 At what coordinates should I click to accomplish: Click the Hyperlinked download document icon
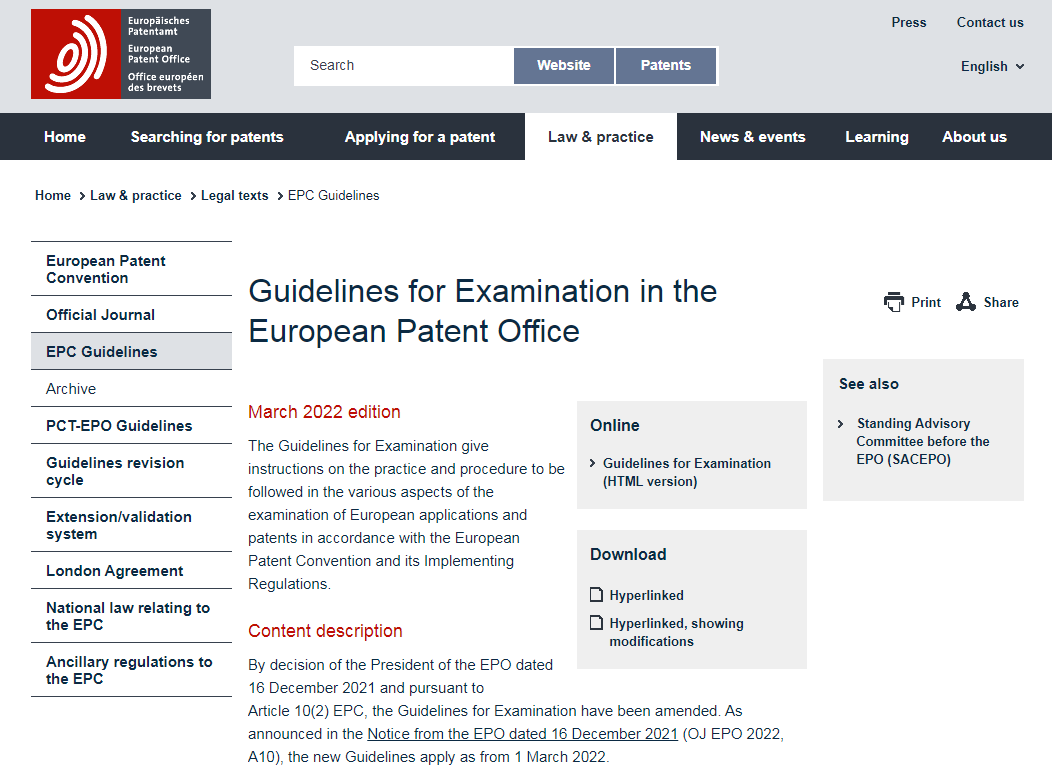point(597,595)
